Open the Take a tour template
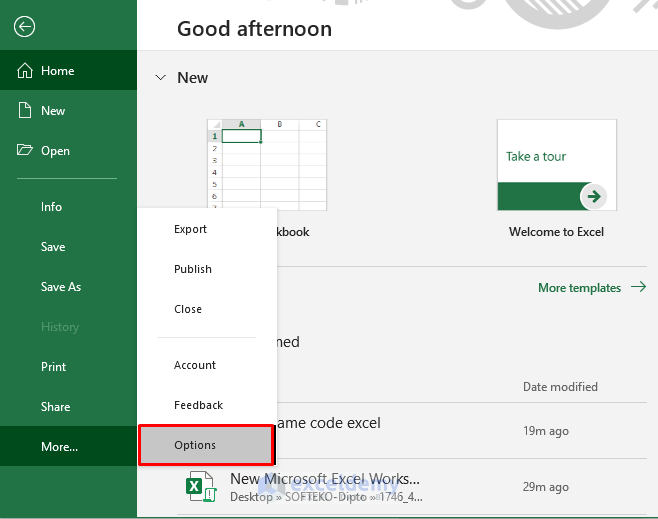The height and width of the screenshot is (519, 658). 557,165
